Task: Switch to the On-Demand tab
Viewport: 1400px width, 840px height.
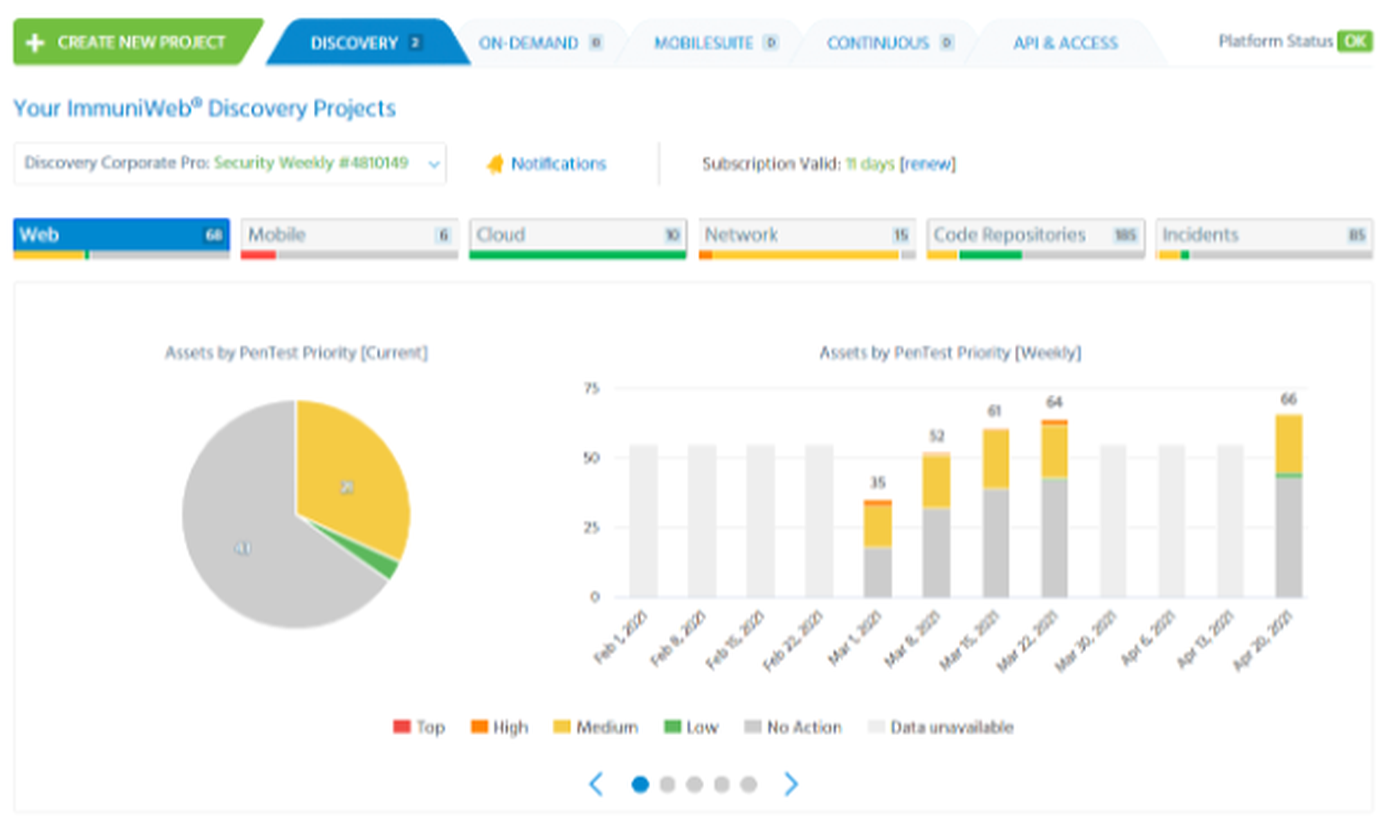Action: pos(540,43)
